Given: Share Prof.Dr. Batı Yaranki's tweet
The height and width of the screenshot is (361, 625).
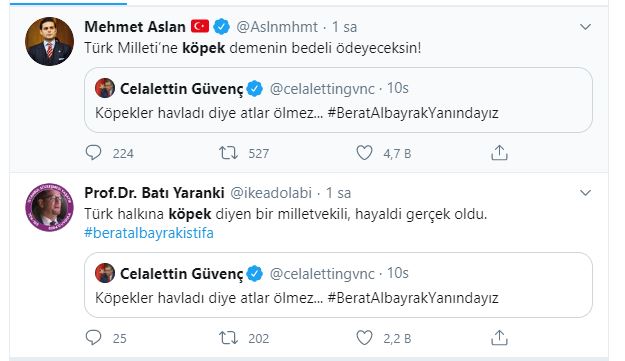Looking at the screenshot, I should click(499, 337).
